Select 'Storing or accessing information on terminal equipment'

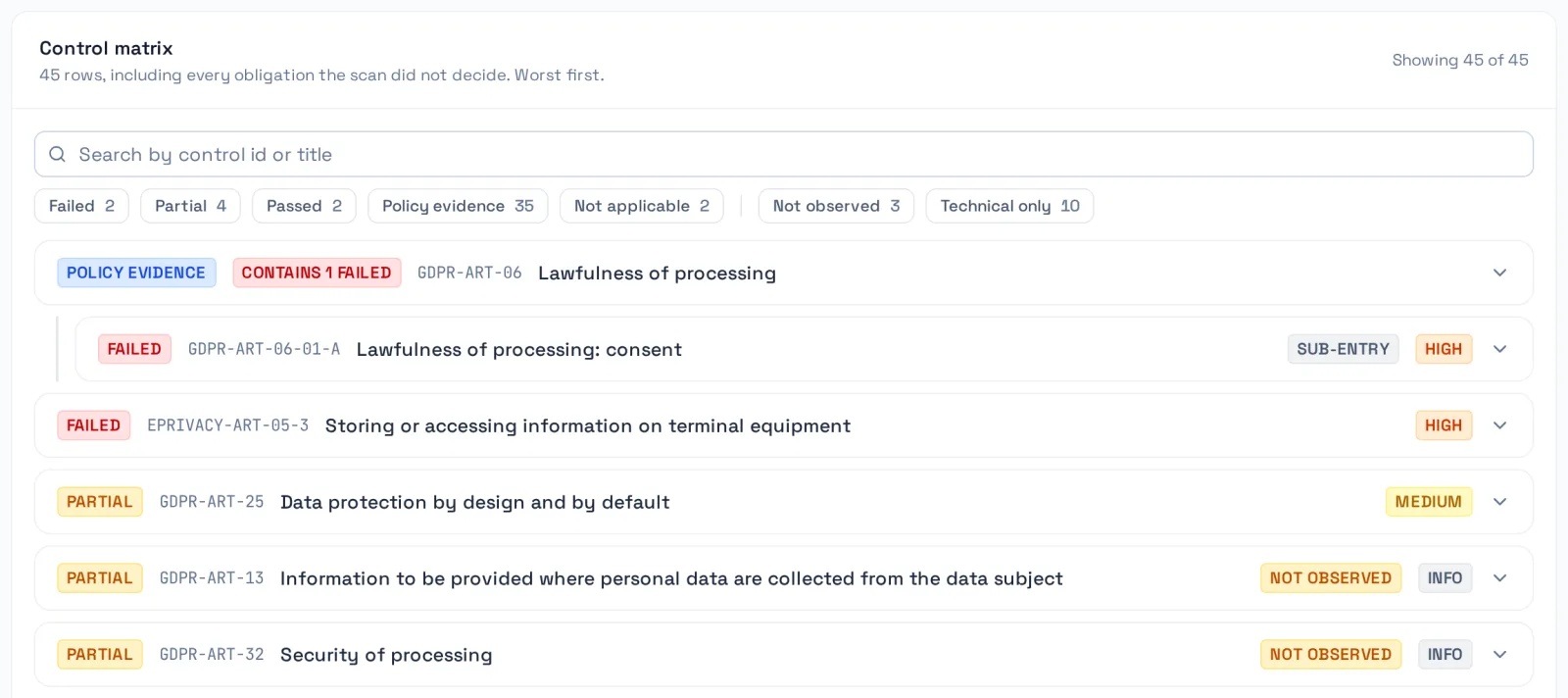click(588, 425)
